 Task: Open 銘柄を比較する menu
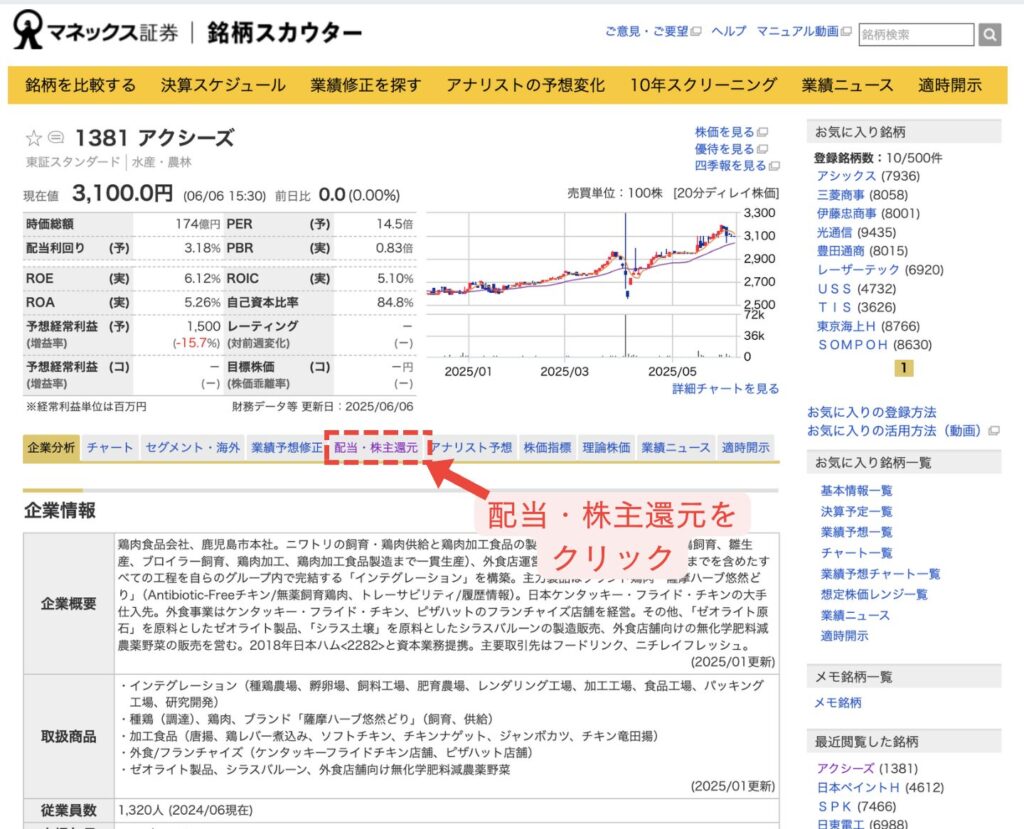(x=80, y=85)
